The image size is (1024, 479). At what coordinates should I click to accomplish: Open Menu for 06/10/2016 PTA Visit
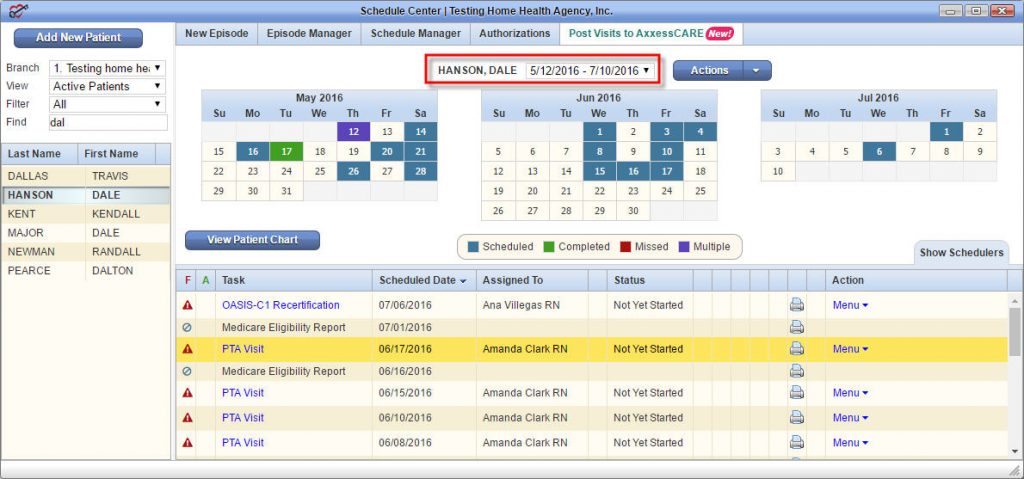coord(850,418)
